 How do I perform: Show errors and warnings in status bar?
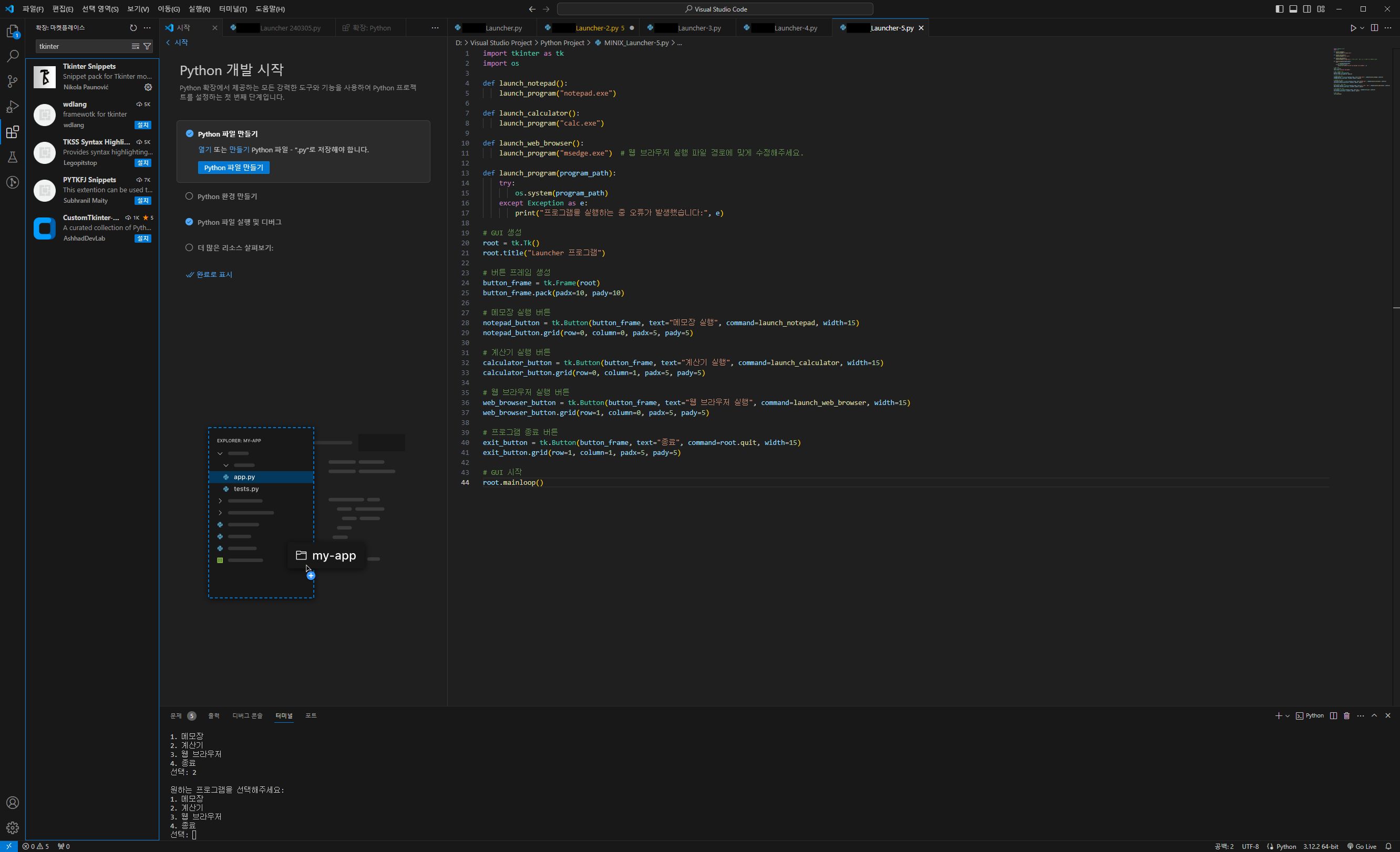point(35,846)
